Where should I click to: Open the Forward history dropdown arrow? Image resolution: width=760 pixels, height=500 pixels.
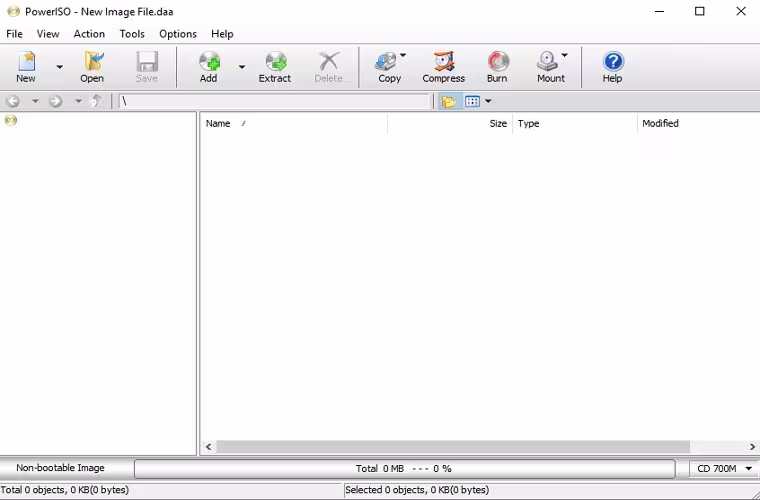[78, 101]
